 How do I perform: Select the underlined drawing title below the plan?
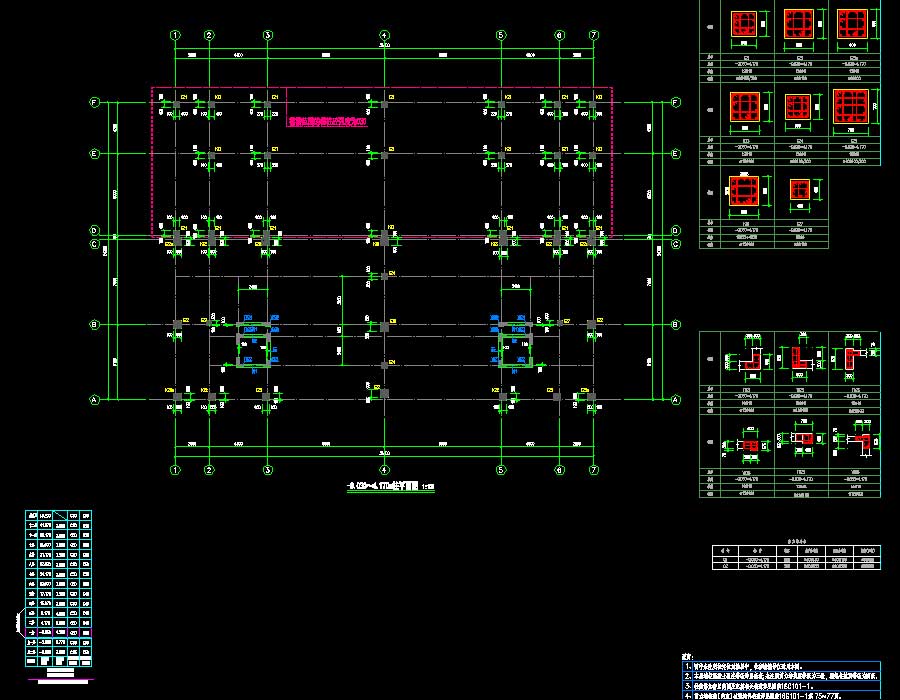click(x=390, y=487)
